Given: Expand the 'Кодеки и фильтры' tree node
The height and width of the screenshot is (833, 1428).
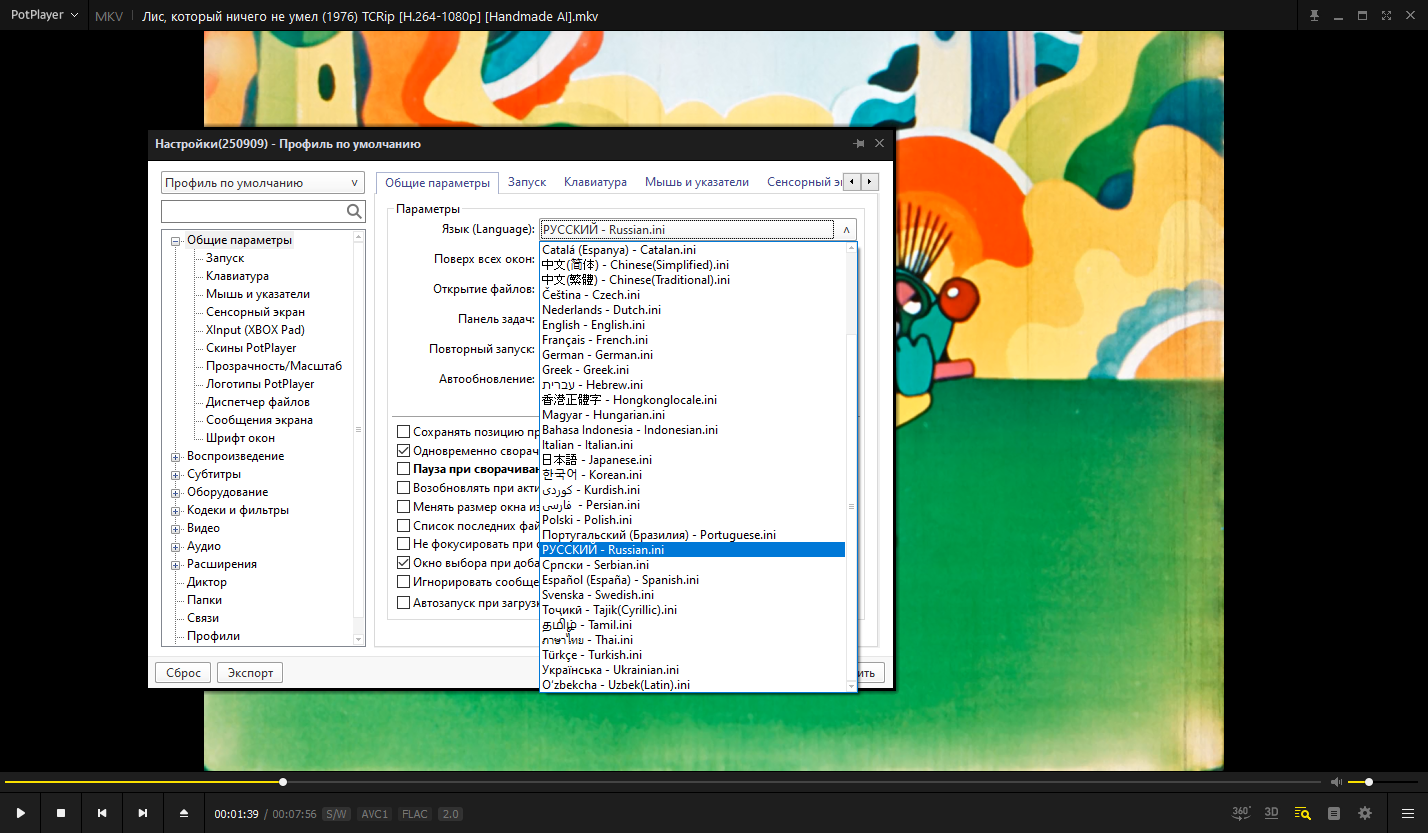Looking at the screenshot, I should [176, 511].
